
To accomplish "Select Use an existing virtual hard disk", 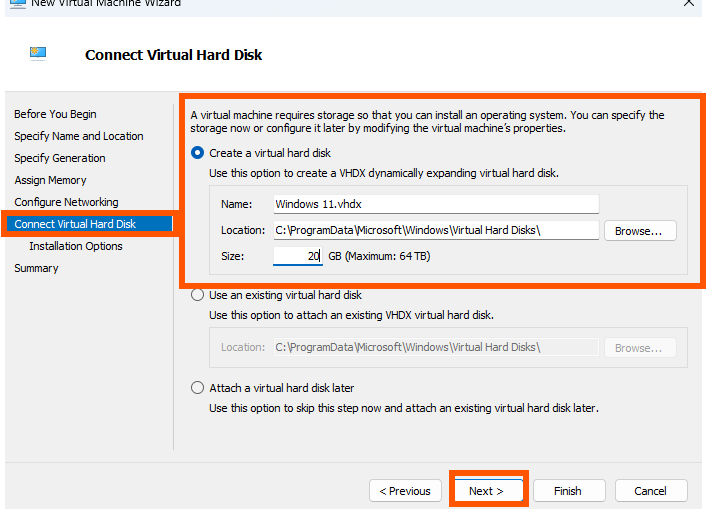I will point(197,295).
